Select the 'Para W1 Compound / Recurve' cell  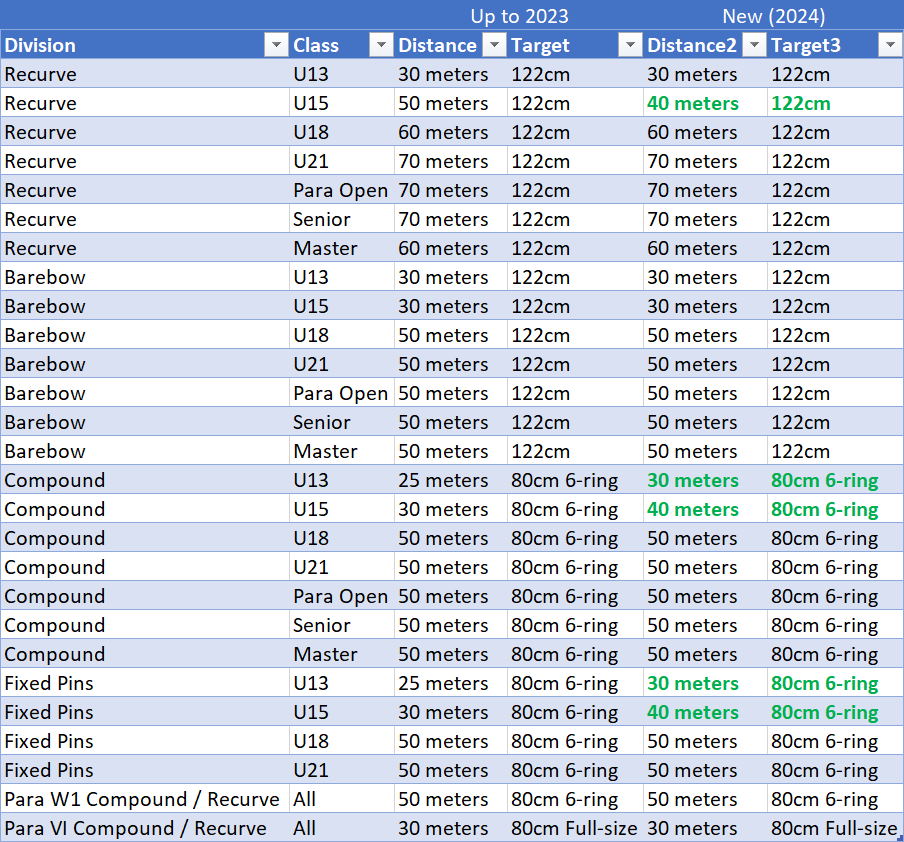142,799
